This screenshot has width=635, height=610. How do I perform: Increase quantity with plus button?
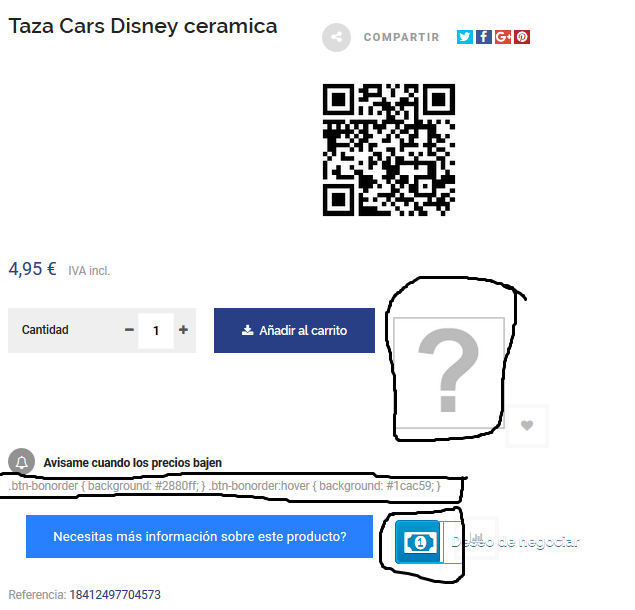point(183,330)
